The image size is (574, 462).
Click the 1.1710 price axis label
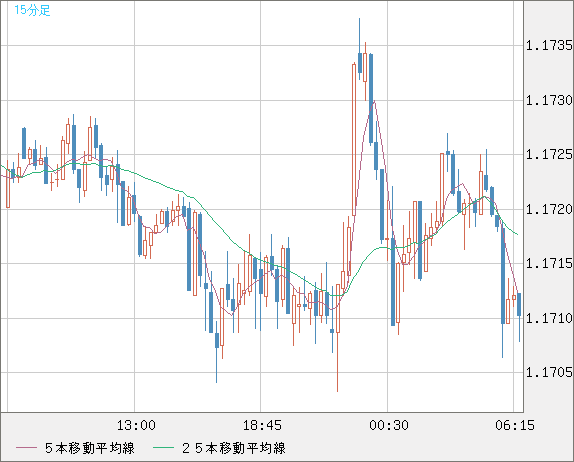549,318
